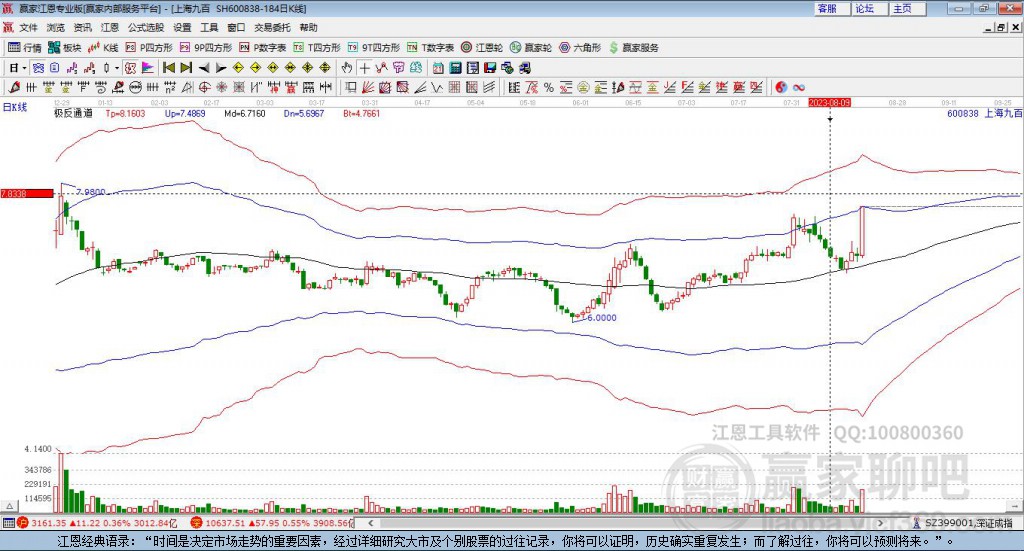Viewport: 1024px width, 551px height.
Task: Click the bottom horizontal scrollbar left arrow
Action: 370,523
